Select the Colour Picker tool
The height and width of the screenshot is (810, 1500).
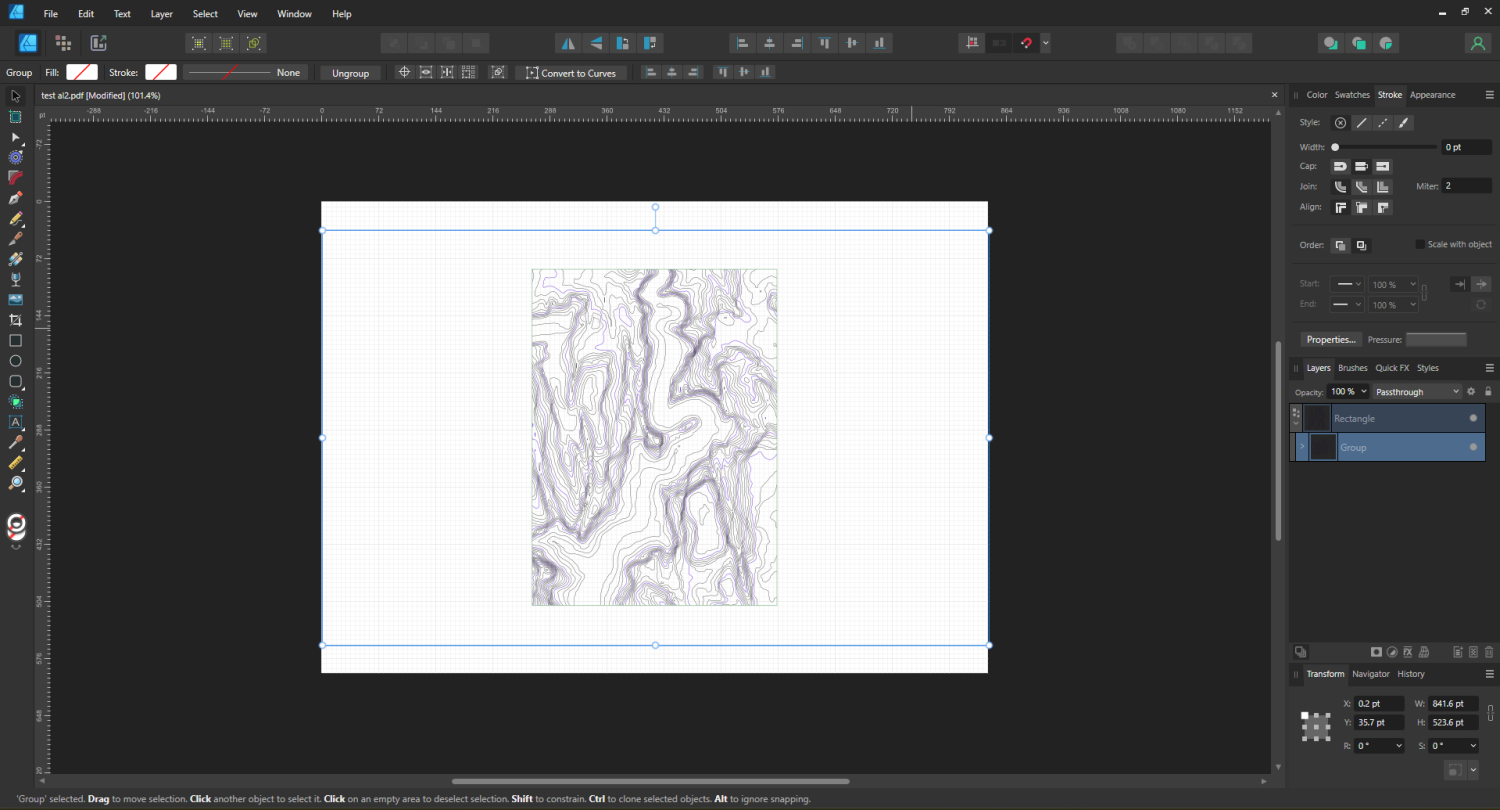tap(15, 442)
